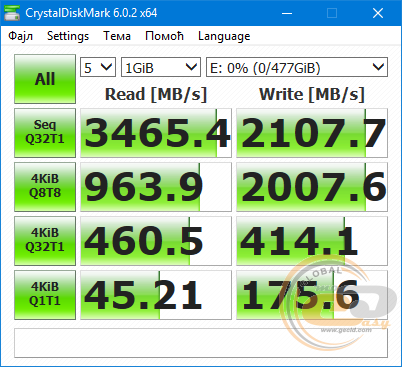Click the Seq Q32T1 write result 2107.7

312,133
